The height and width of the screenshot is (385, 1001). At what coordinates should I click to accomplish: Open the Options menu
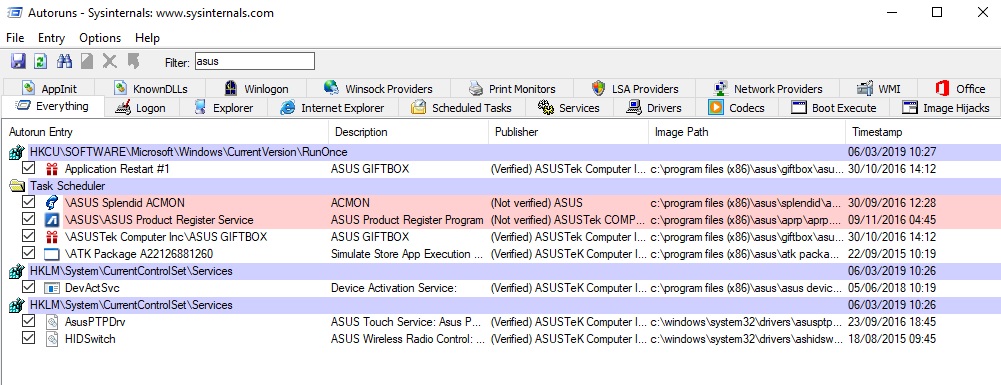[x=100, y=38]
